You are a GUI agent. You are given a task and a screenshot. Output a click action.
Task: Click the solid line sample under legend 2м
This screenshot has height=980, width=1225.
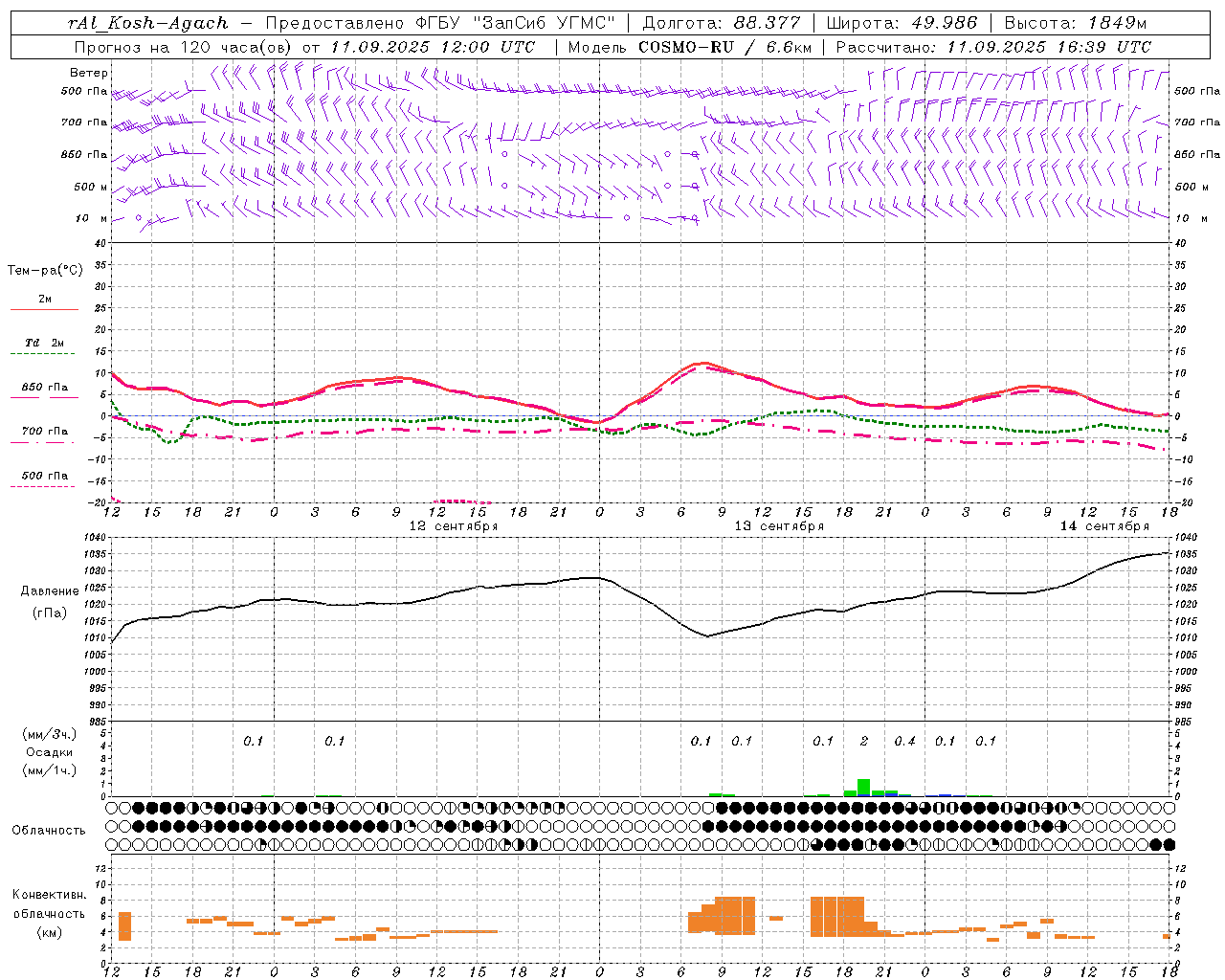click(x=44, y=310)
